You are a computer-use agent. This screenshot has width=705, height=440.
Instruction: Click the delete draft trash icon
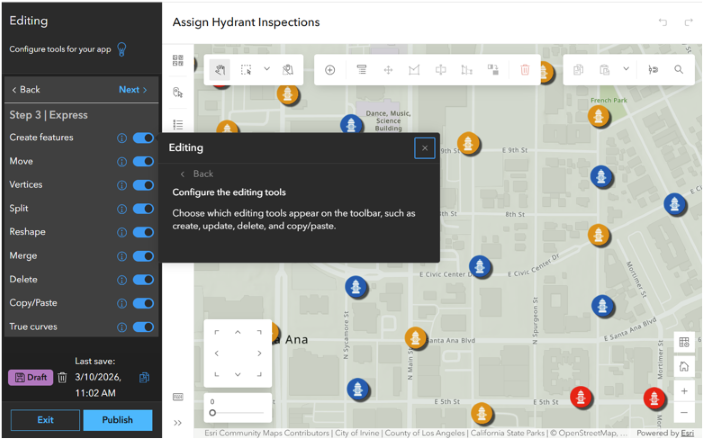click(x=62, y=378)
